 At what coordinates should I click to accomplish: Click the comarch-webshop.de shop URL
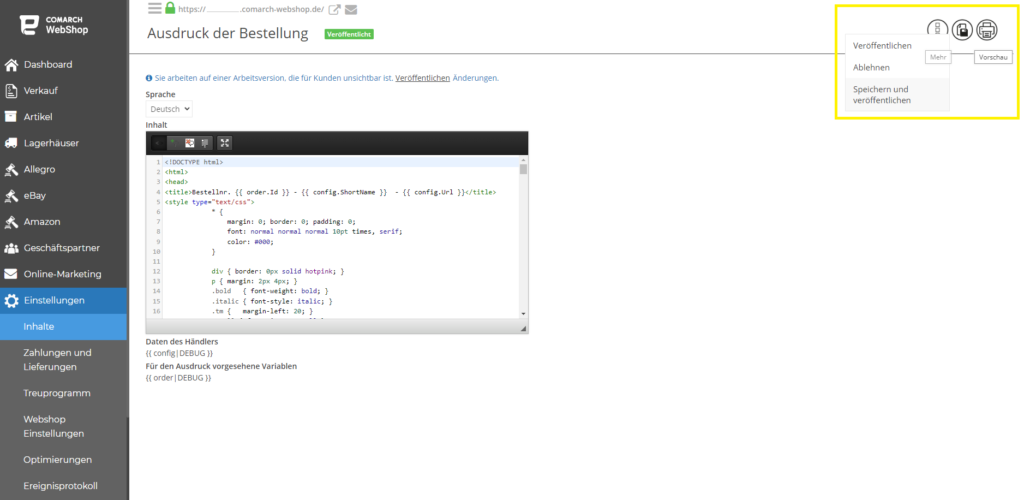(251, 10)
